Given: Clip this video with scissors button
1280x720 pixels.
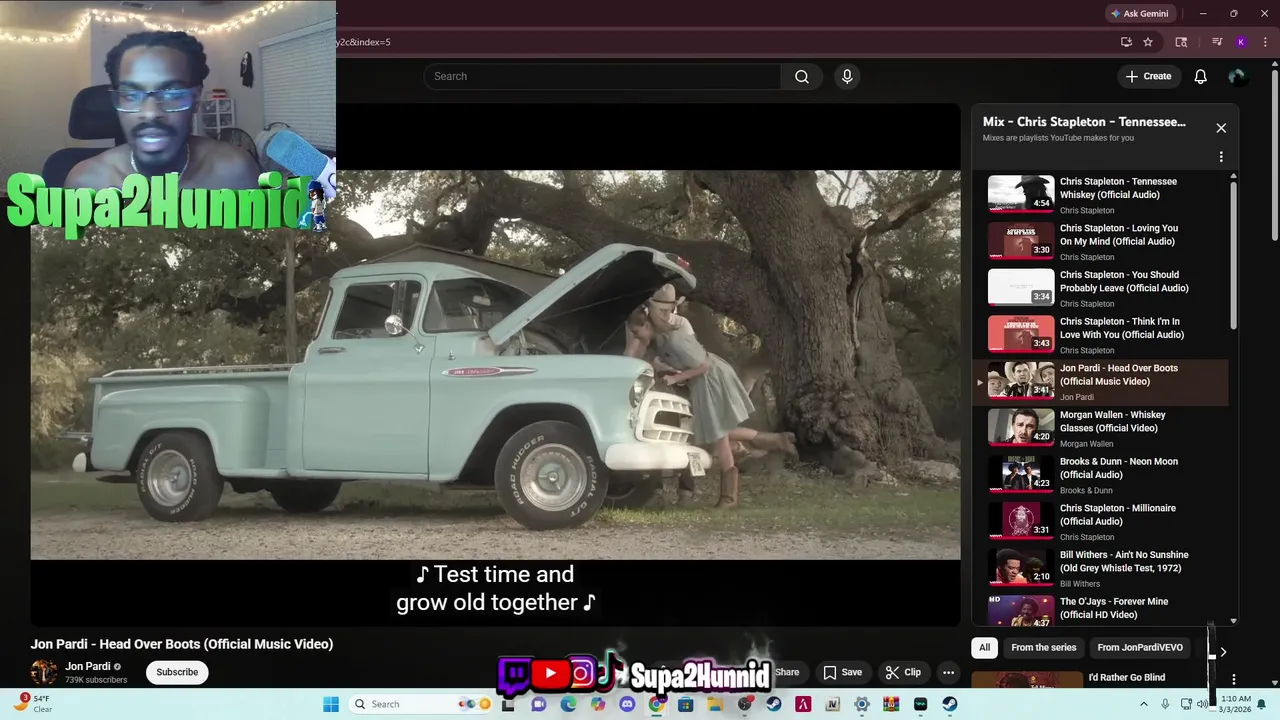Looking at the screenshot, I should (x=903, y=672).
